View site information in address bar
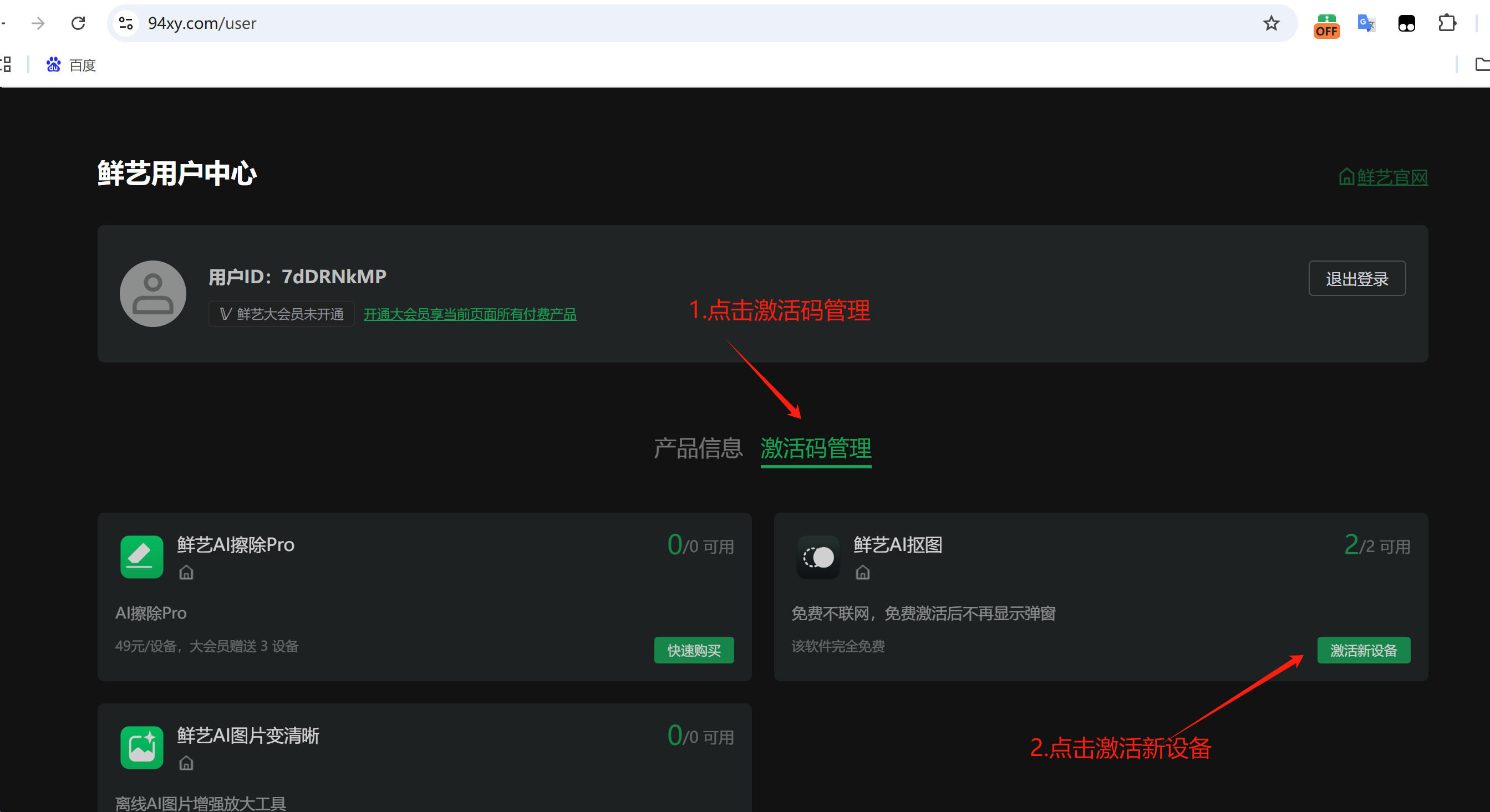 (125, 23)
